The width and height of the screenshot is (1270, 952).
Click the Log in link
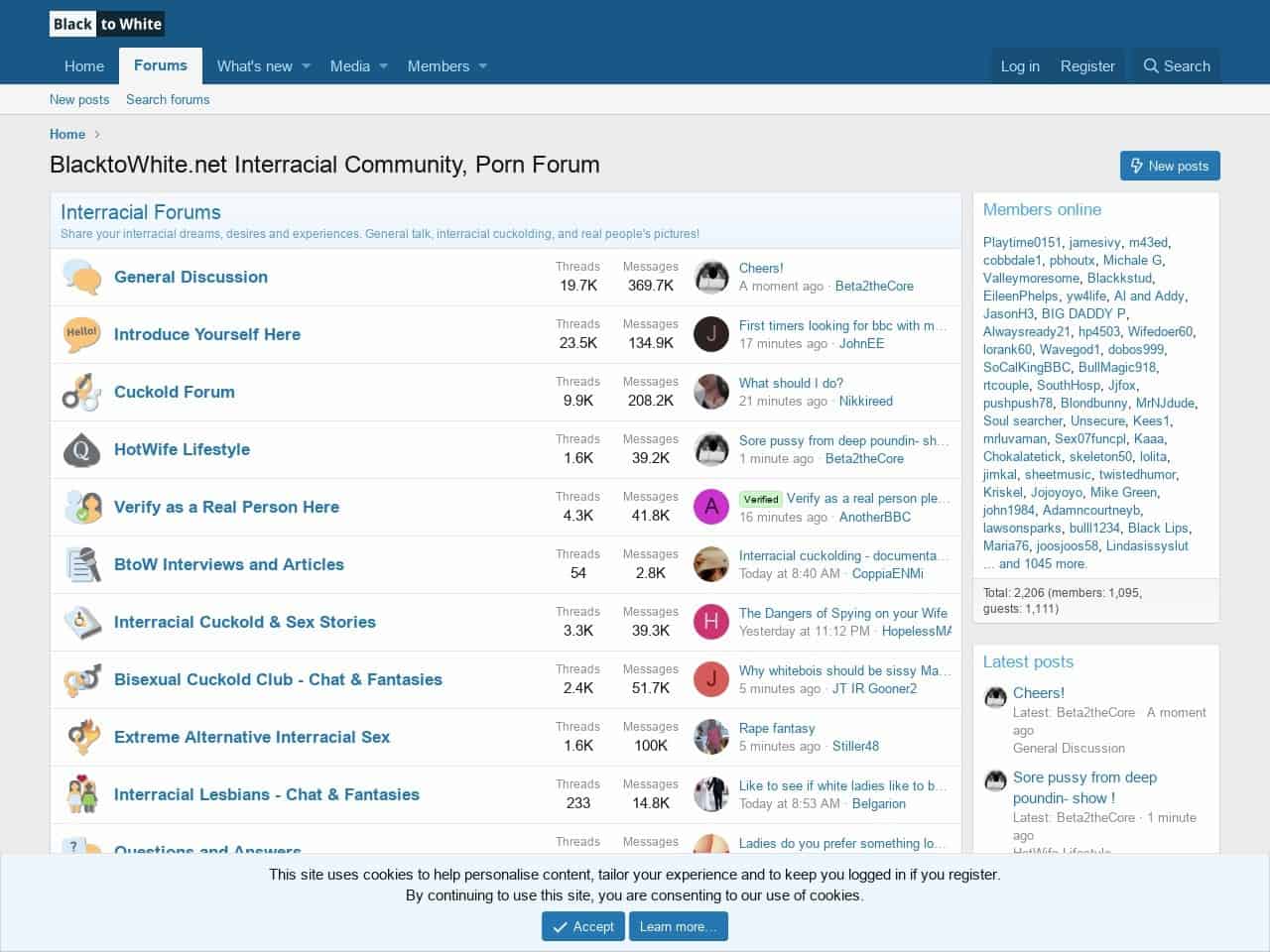point(1020,66)
